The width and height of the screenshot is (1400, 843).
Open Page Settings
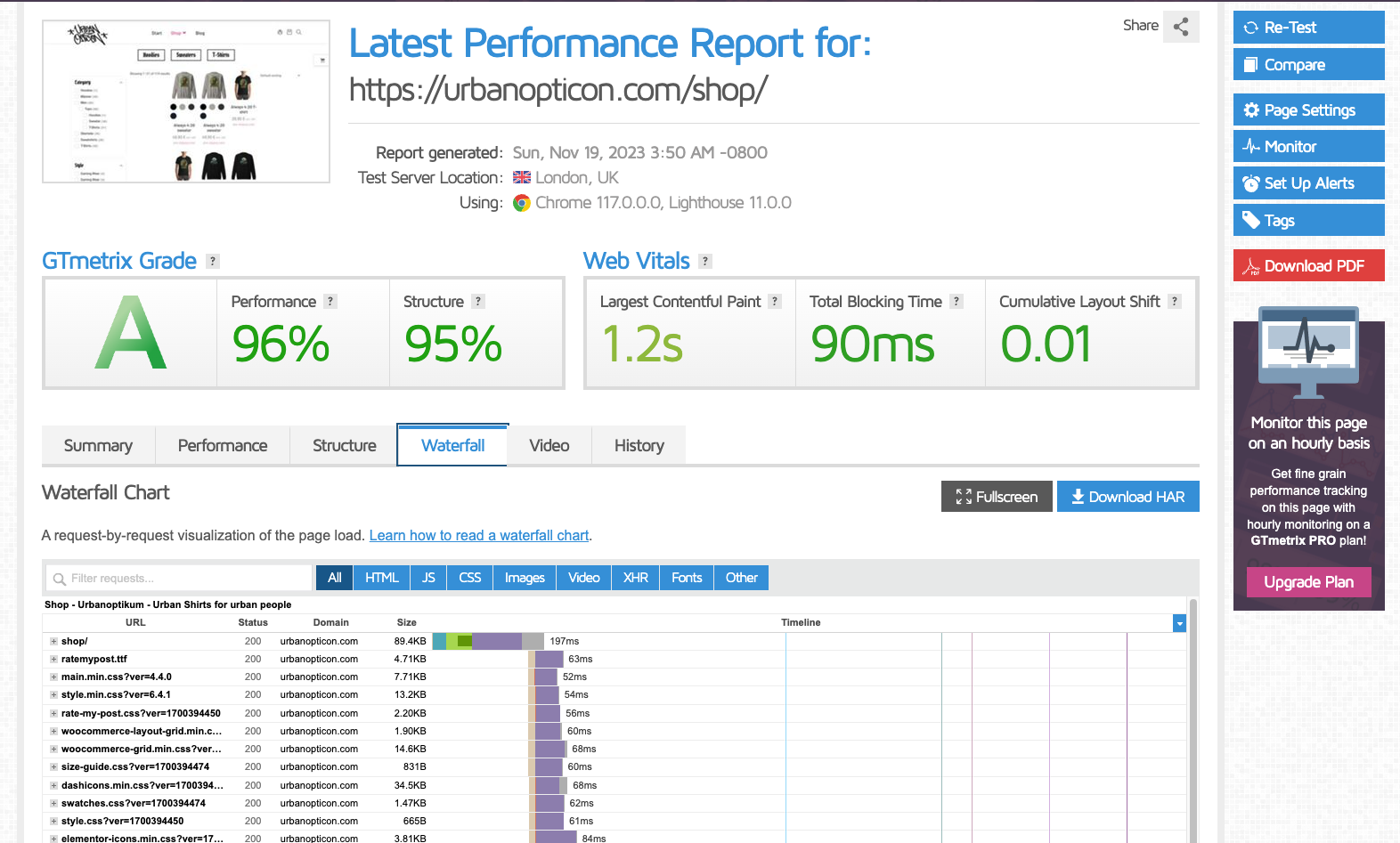pyautogui.click(x=1308, y=109)
